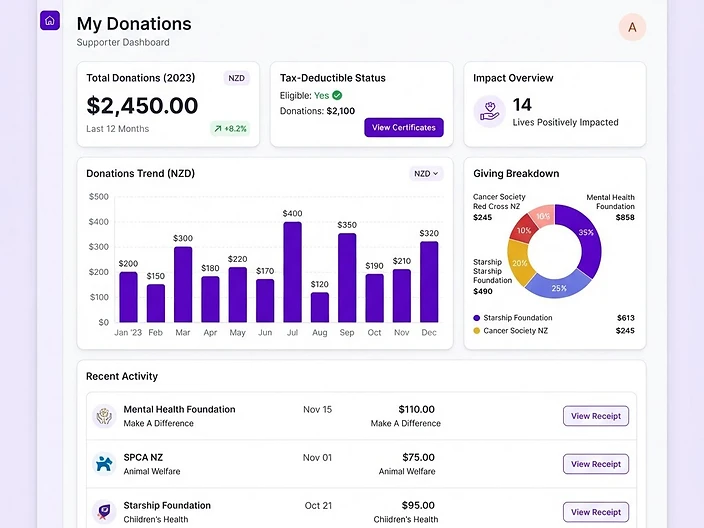
Task: Click the 'Supporter Dashboard' subtitle
Action: tap(123, 42)
